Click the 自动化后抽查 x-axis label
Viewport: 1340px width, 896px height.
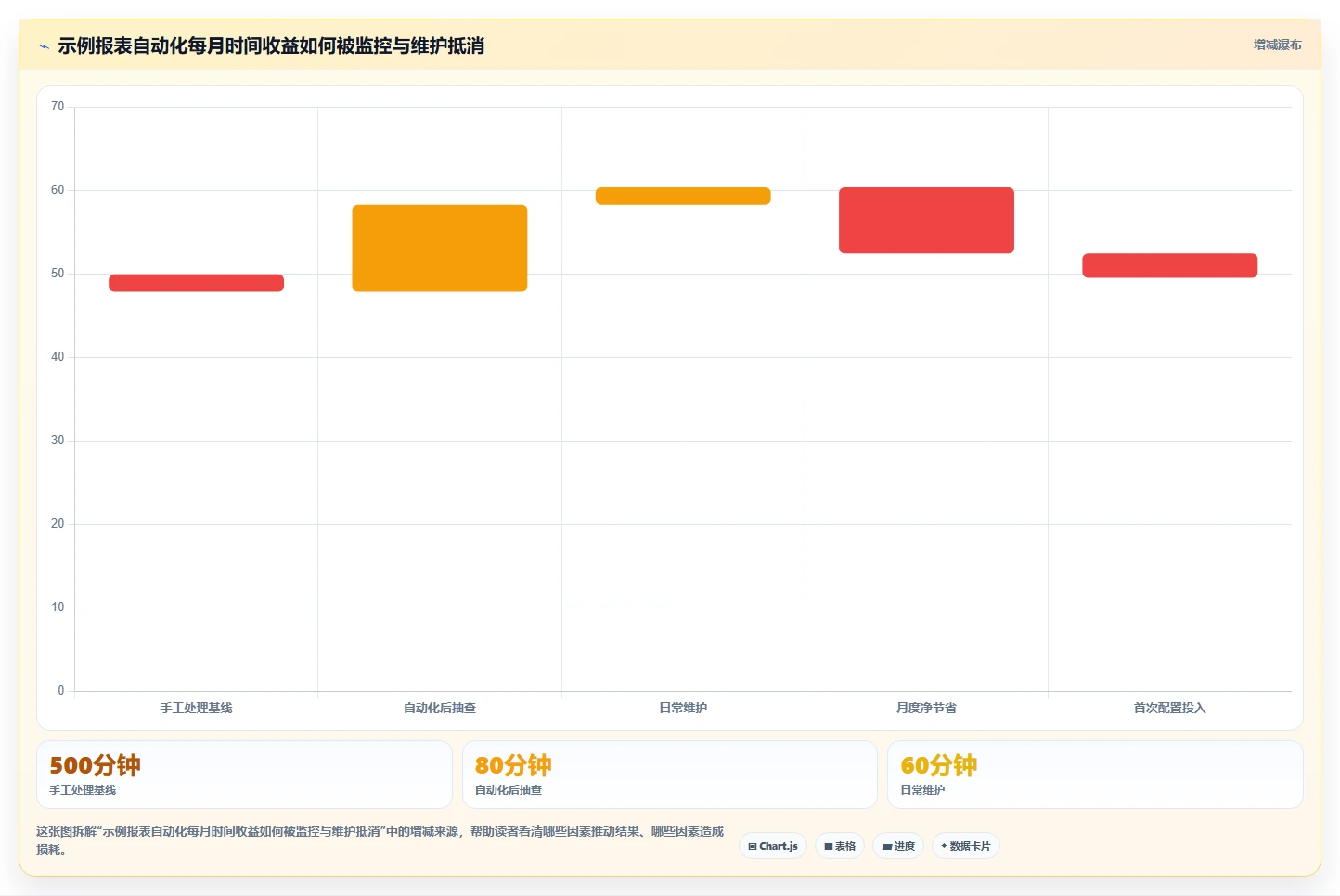click(x=440, y=708)
